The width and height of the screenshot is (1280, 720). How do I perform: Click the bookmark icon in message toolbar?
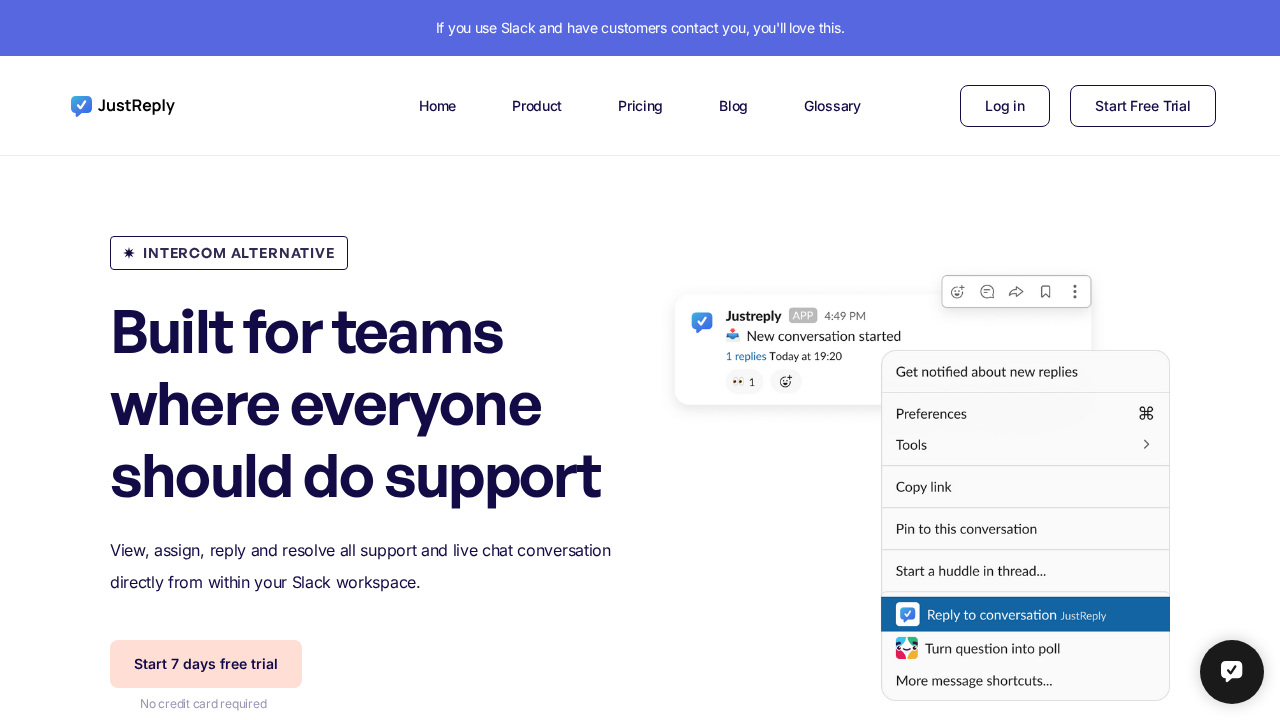pos(1045,292)
